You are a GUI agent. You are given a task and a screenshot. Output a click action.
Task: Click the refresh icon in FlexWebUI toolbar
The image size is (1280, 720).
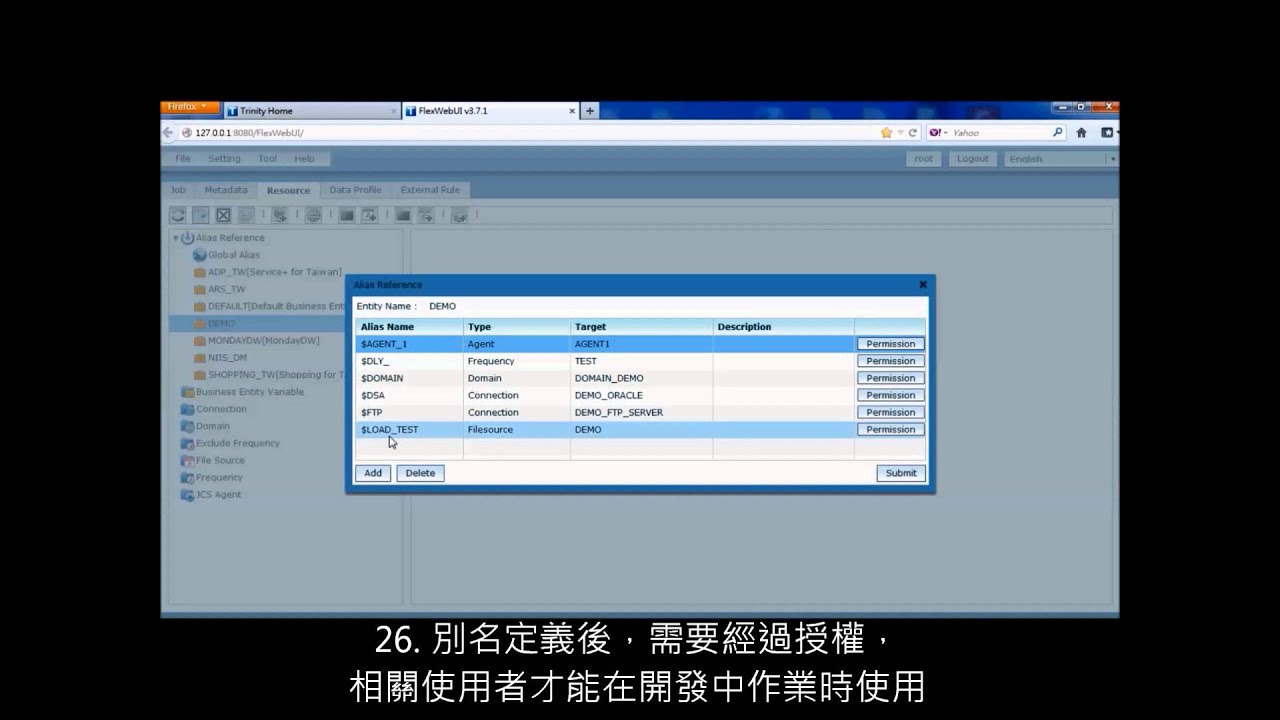177,214
